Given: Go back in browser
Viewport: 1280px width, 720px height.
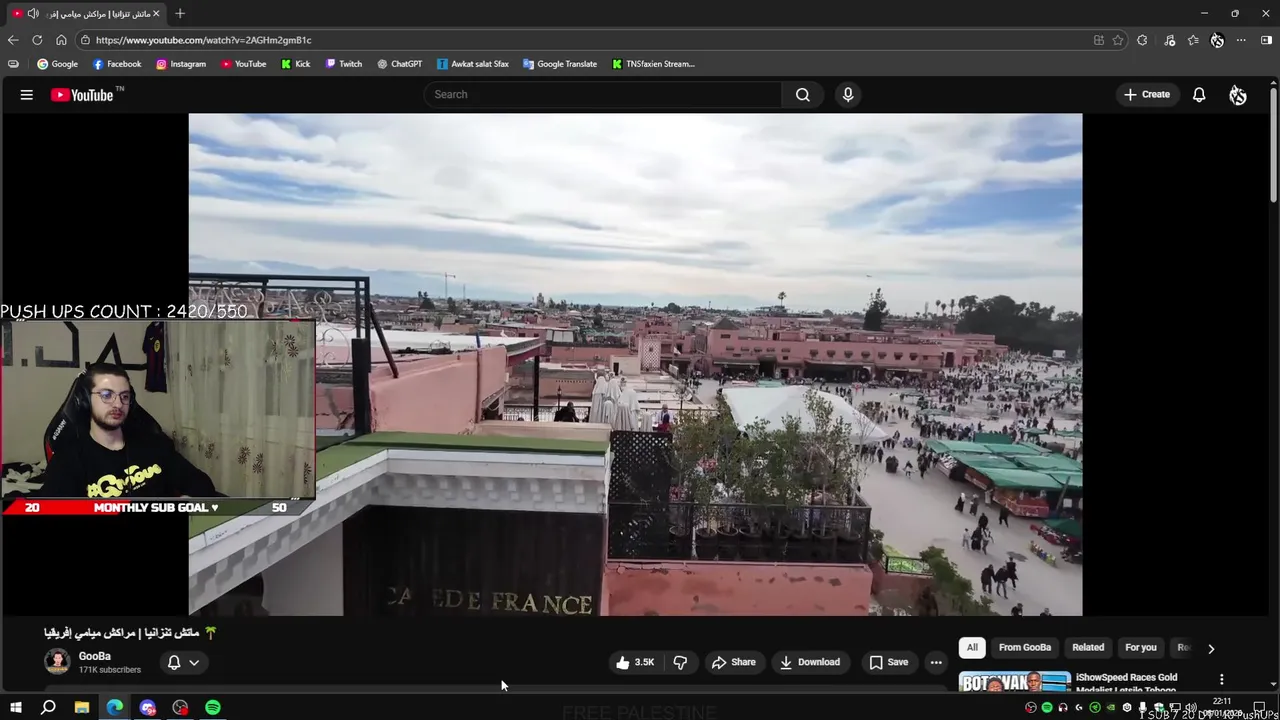Looking at the screenshot, I should (13, 40).
